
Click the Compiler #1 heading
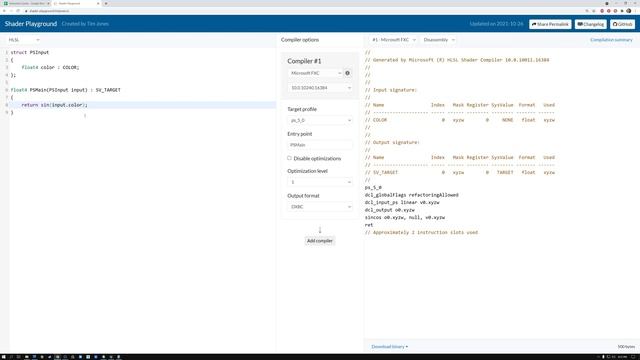(x=304, y=61)
